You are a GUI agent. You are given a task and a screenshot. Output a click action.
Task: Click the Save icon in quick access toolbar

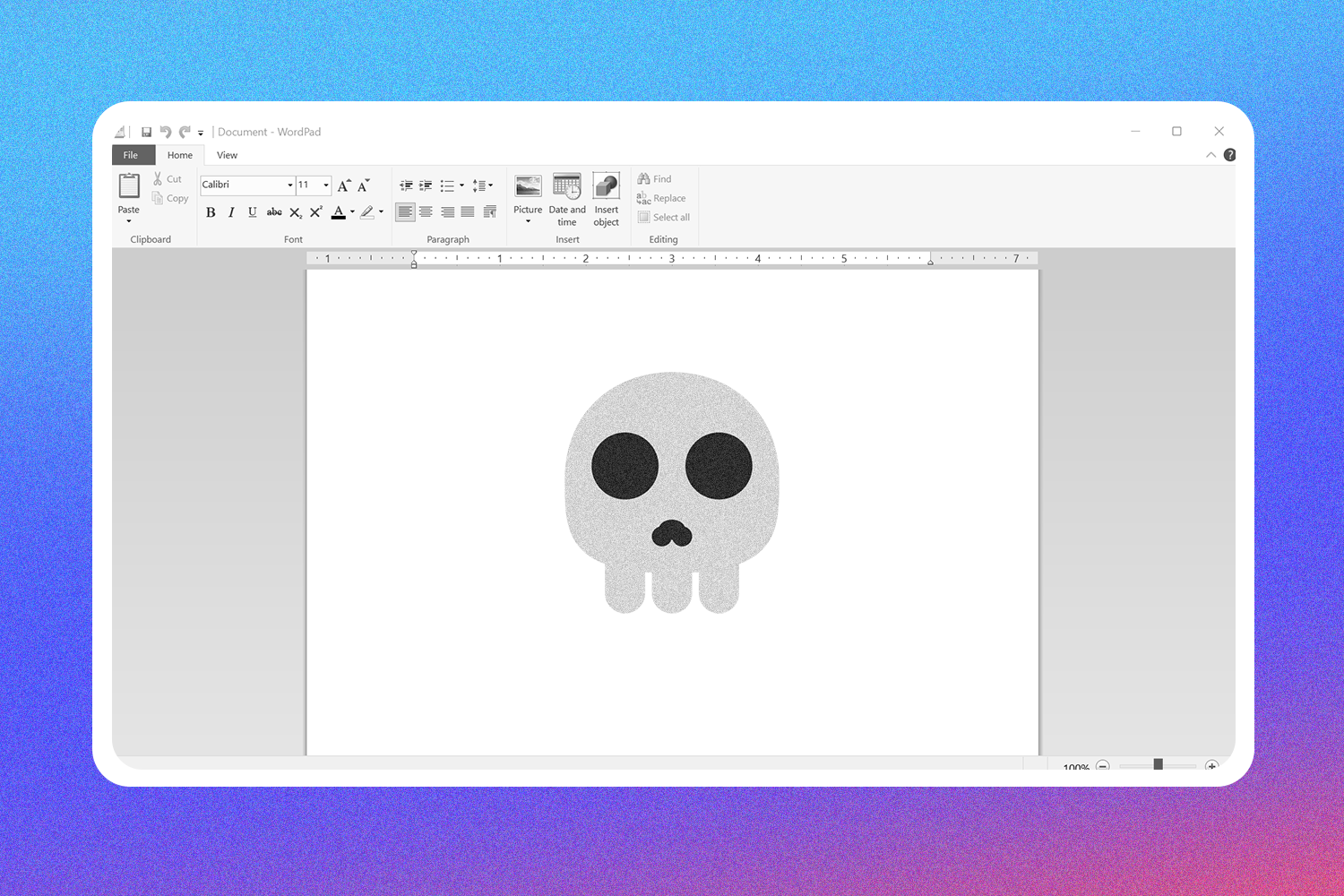tap(146, 132)
